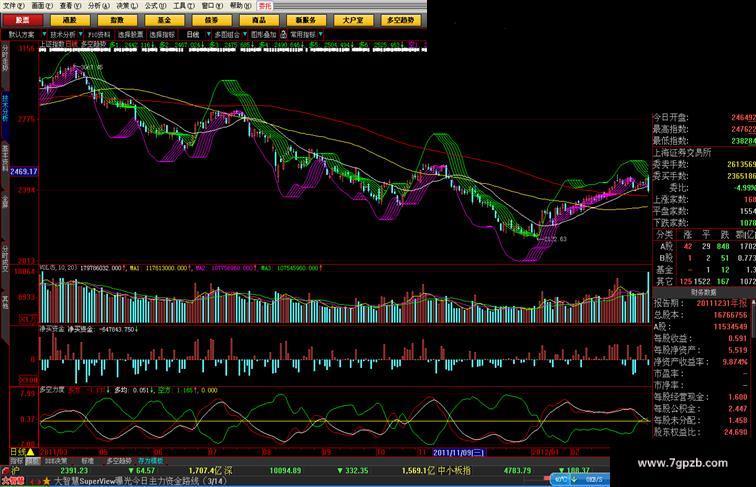Click the B股 row in category table
The height and width of the screenshot is (487, 756).
[x=704, y=258]
